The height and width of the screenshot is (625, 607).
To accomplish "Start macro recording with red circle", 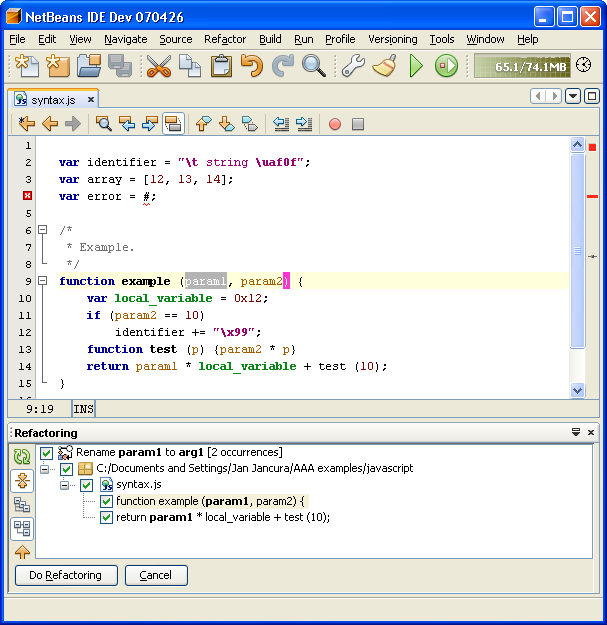I will (335, 124).
